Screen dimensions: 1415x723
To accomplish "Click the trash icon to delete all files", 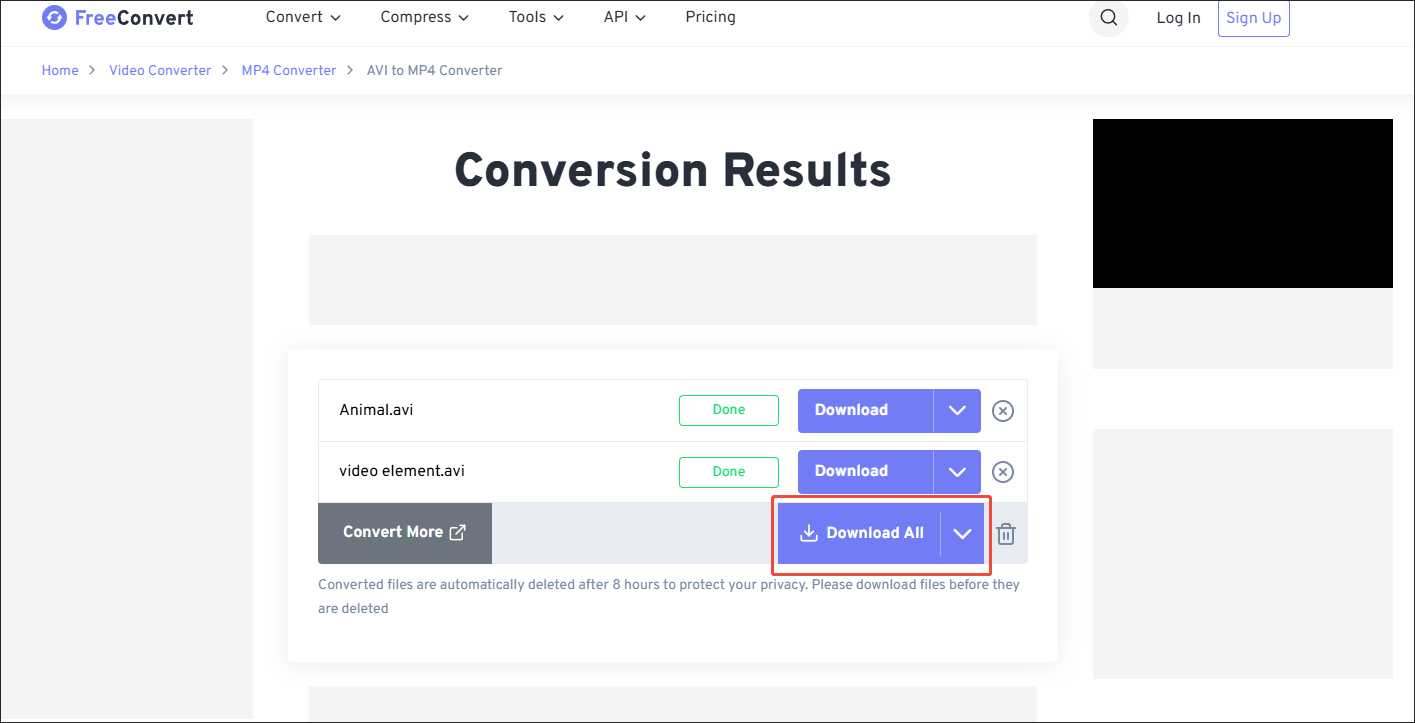I will point(1006,533).
